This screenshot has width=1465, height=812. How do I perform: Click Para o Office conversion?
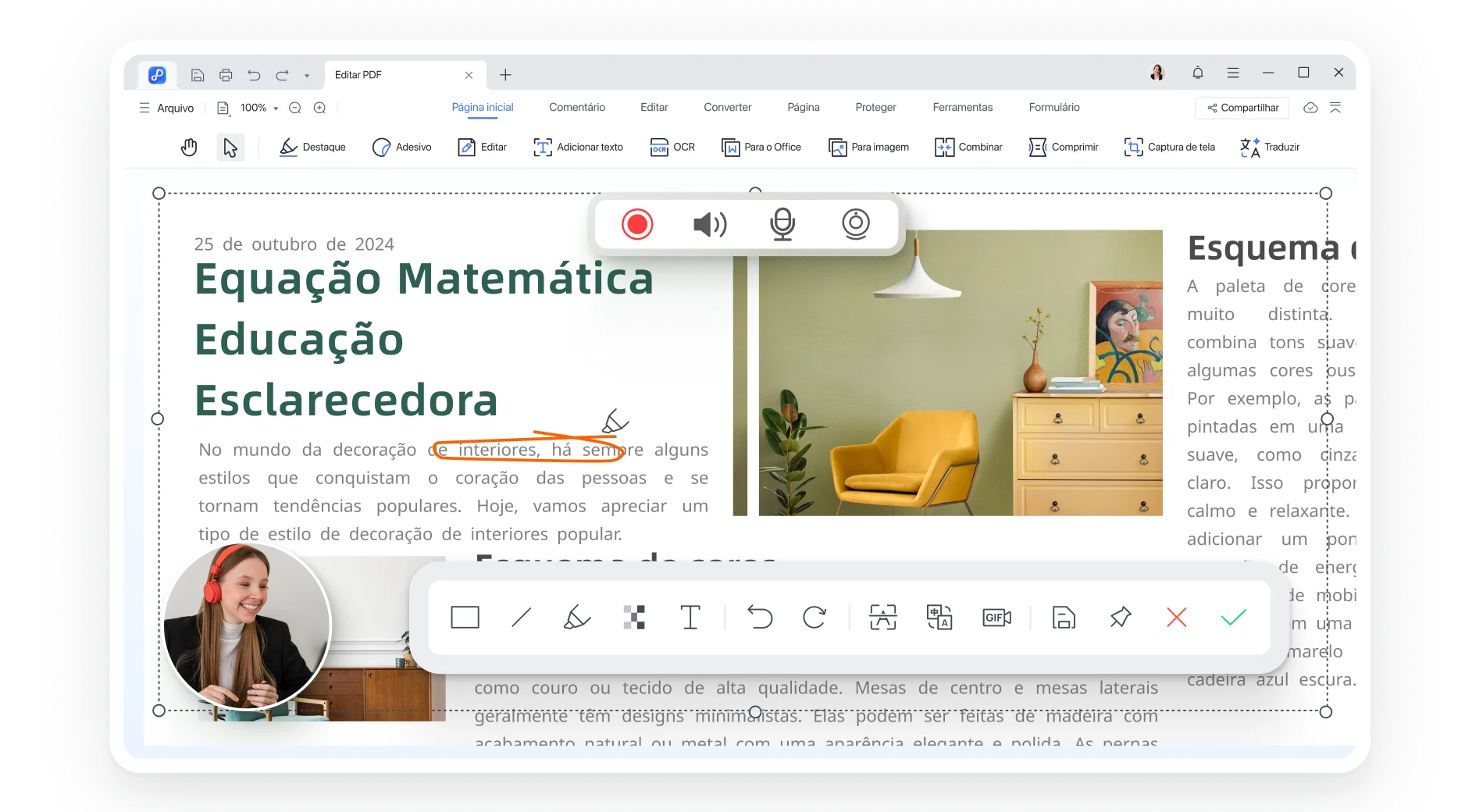pyautogui.click(x=761, y=147)
